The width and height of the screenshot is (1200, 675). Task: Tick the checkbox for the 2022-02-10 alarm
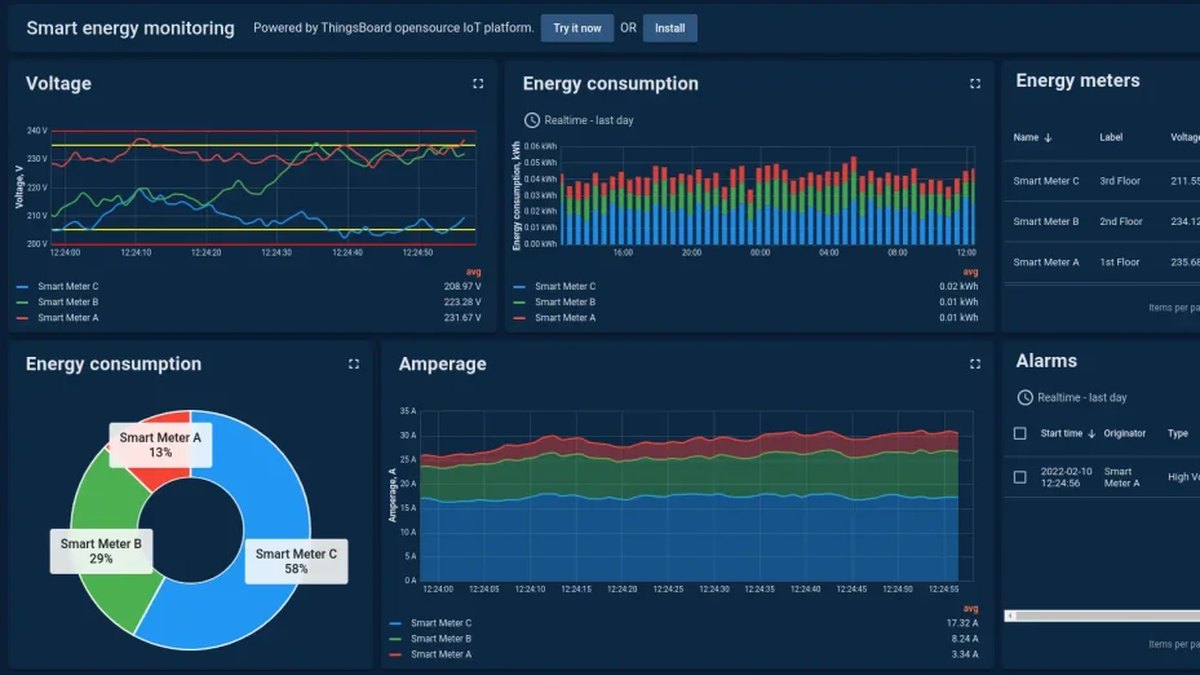pos(1020,477)
